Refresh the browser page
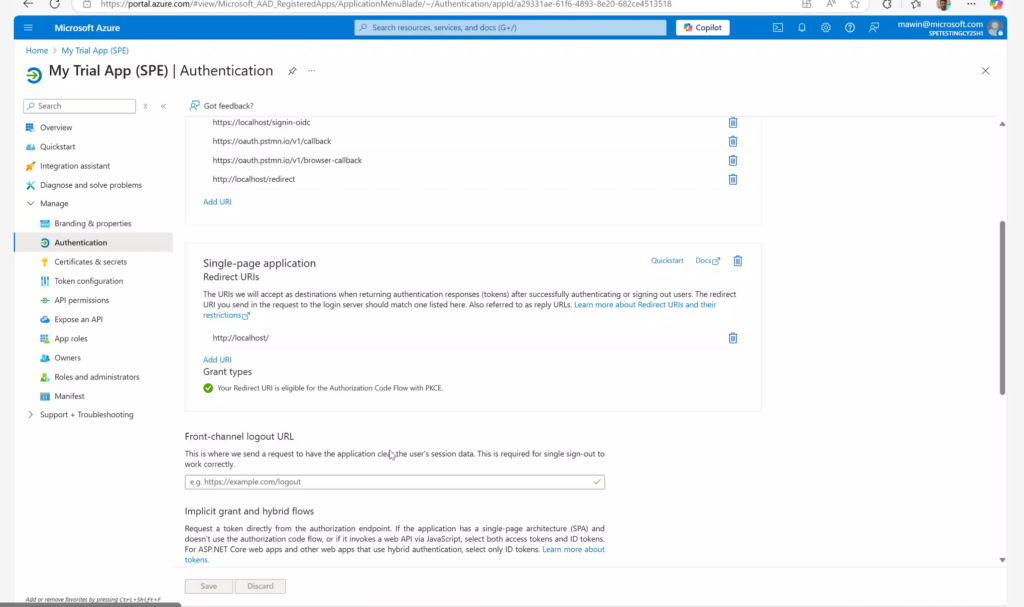The width and height of the screenshot is (1024, 607). (x=55, y=4)
